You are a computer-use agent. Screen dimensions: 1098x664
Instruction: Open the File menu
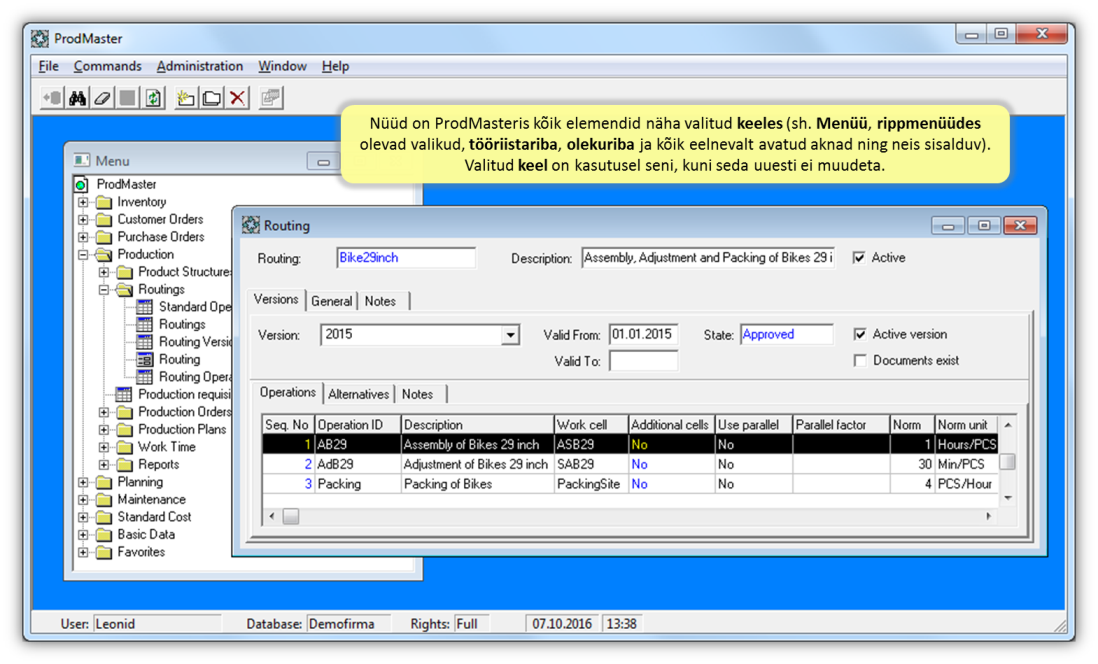pyautogui.click(x=48, y=66)
